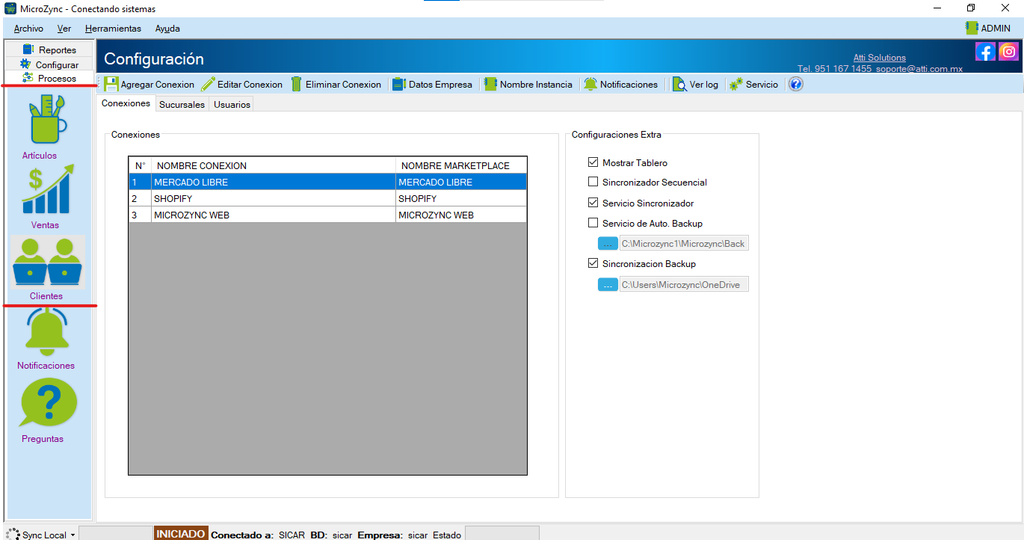Enable Sincronizador Secuencial checkbox

click(593, 182)
